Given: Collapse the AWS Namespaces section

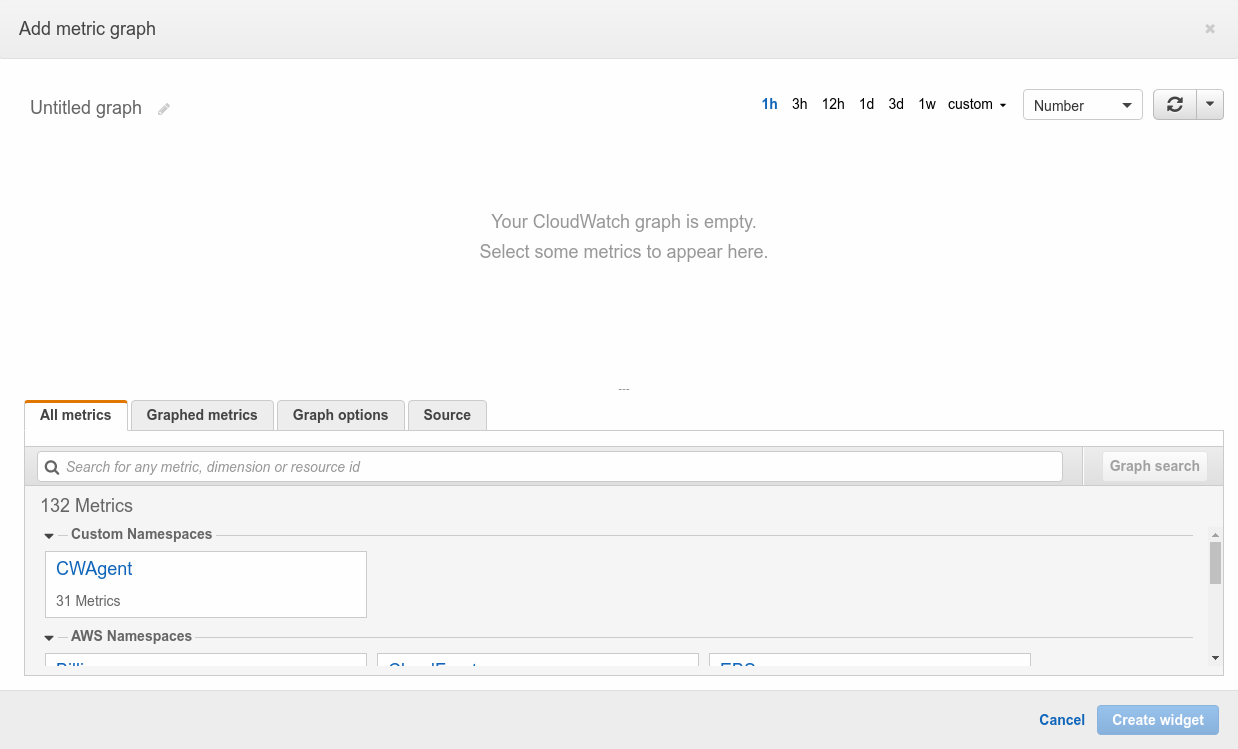Looking at the screenshot, I should click(49, 638).
